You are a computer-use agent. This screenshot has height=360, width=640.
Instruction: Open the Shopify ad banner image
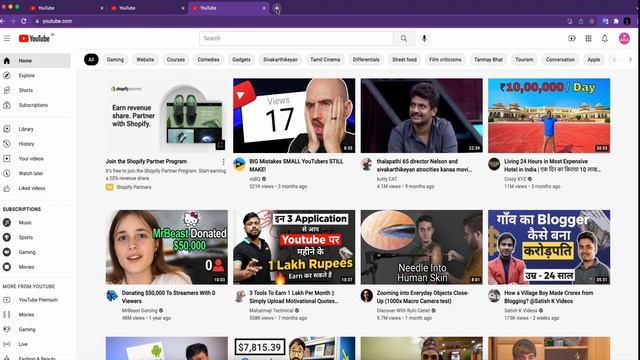[167, 116]
